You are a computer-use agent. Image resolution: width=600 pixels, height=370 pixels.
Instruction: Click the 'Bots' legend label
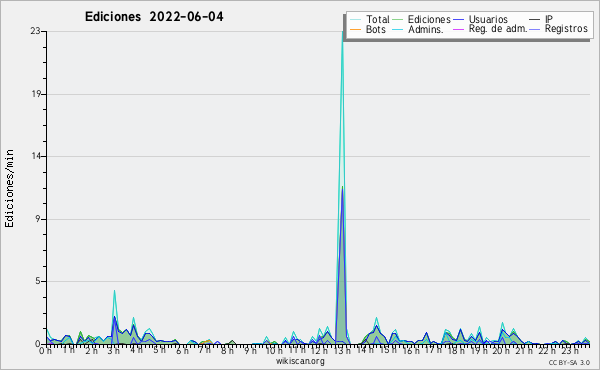tap(375, 29)
